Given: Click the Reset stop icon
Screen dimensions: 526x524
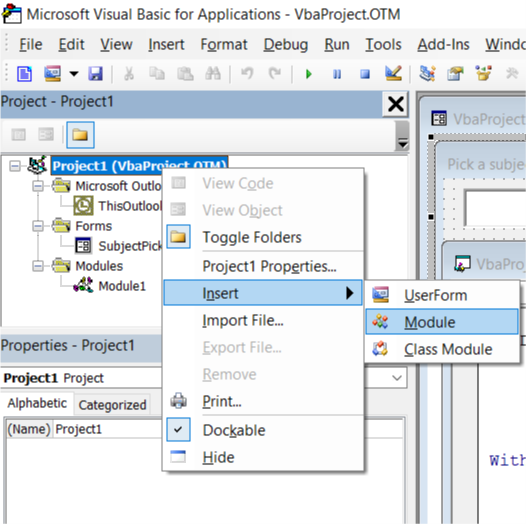Looking at the screenshot, I should 365,74.
